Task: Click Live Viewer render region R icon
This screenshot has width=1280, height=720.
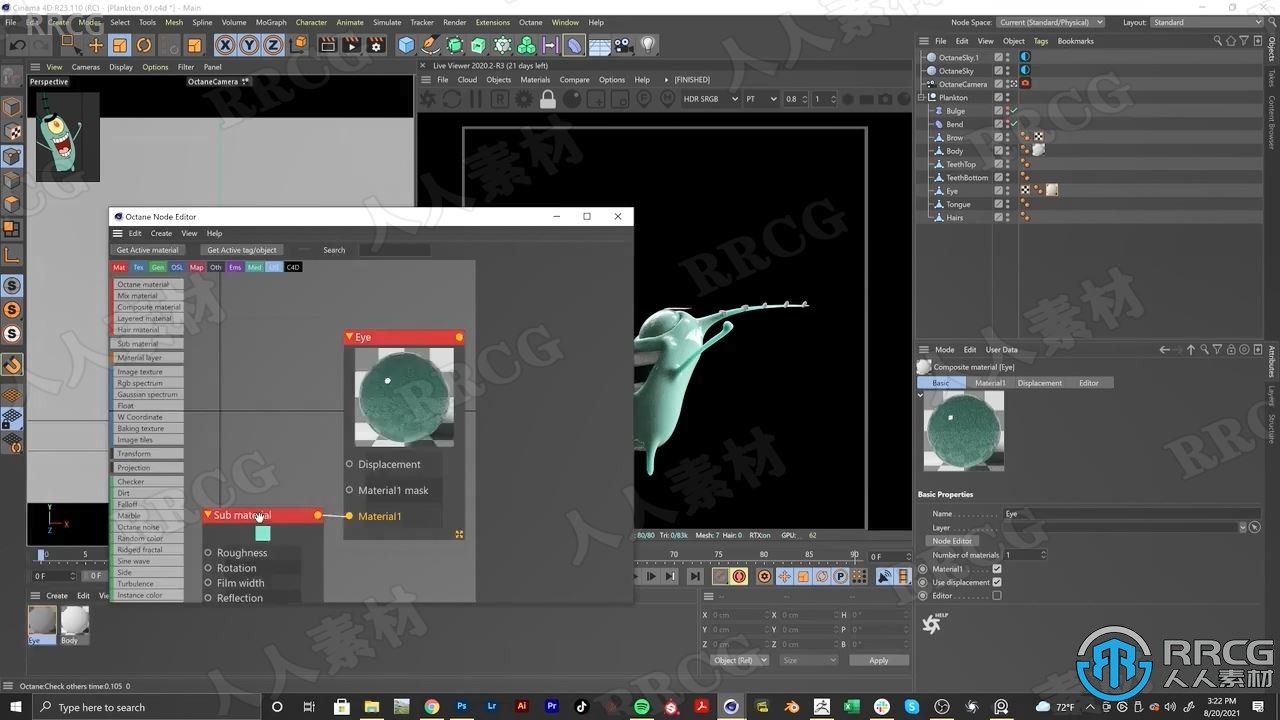Action: tap(499, 99)
